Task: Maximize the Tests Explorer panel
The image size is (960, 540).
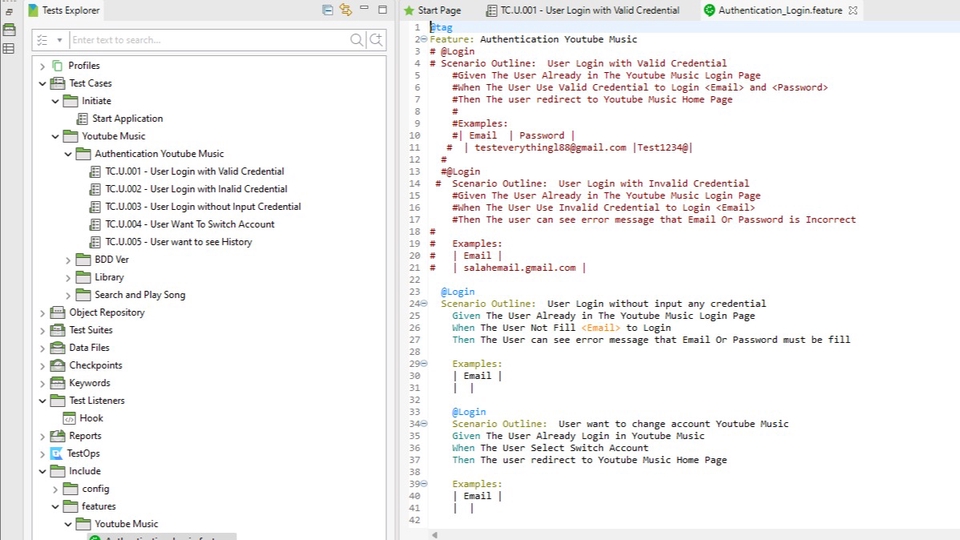Action: click(x=383, y=9)
